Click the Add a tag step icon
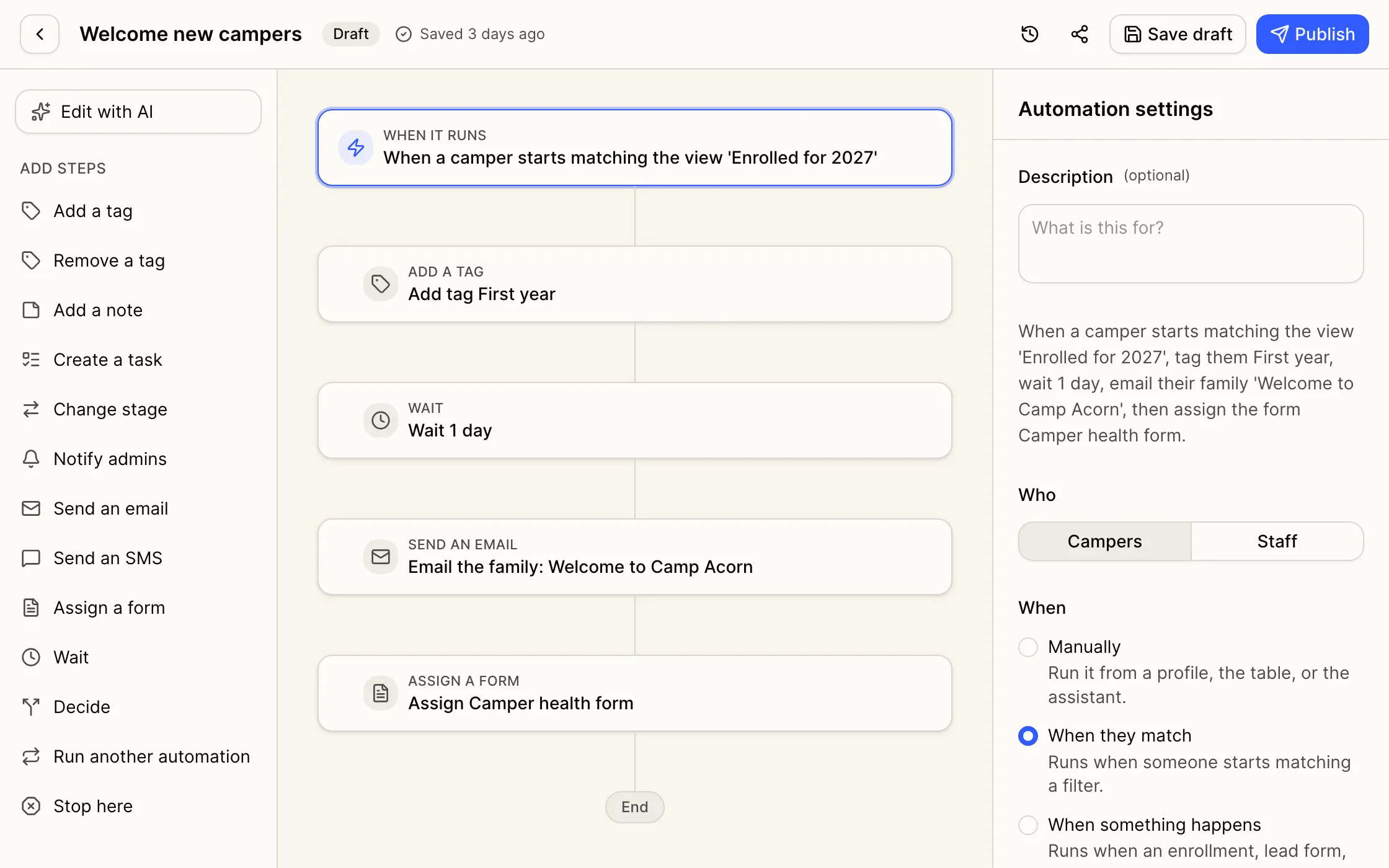 (31, 211)
